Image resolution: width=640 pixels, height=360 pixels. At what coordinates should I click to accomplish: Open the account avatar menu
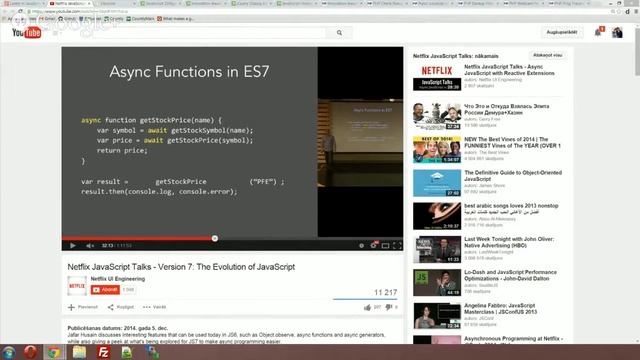617,32
